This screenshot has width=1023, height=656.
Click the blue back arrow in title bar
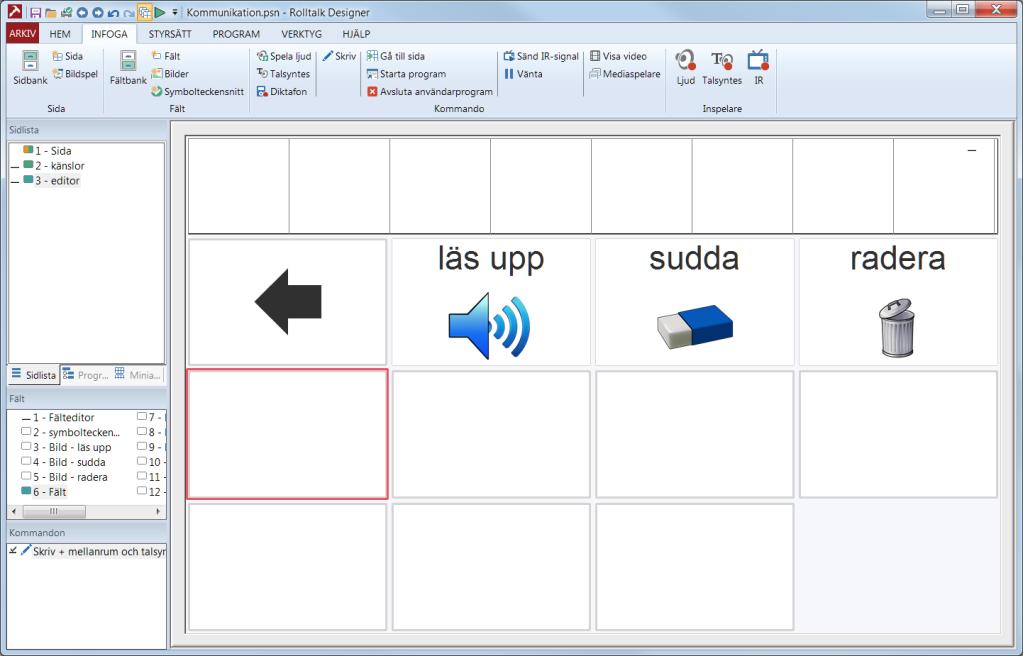(82, 12)
